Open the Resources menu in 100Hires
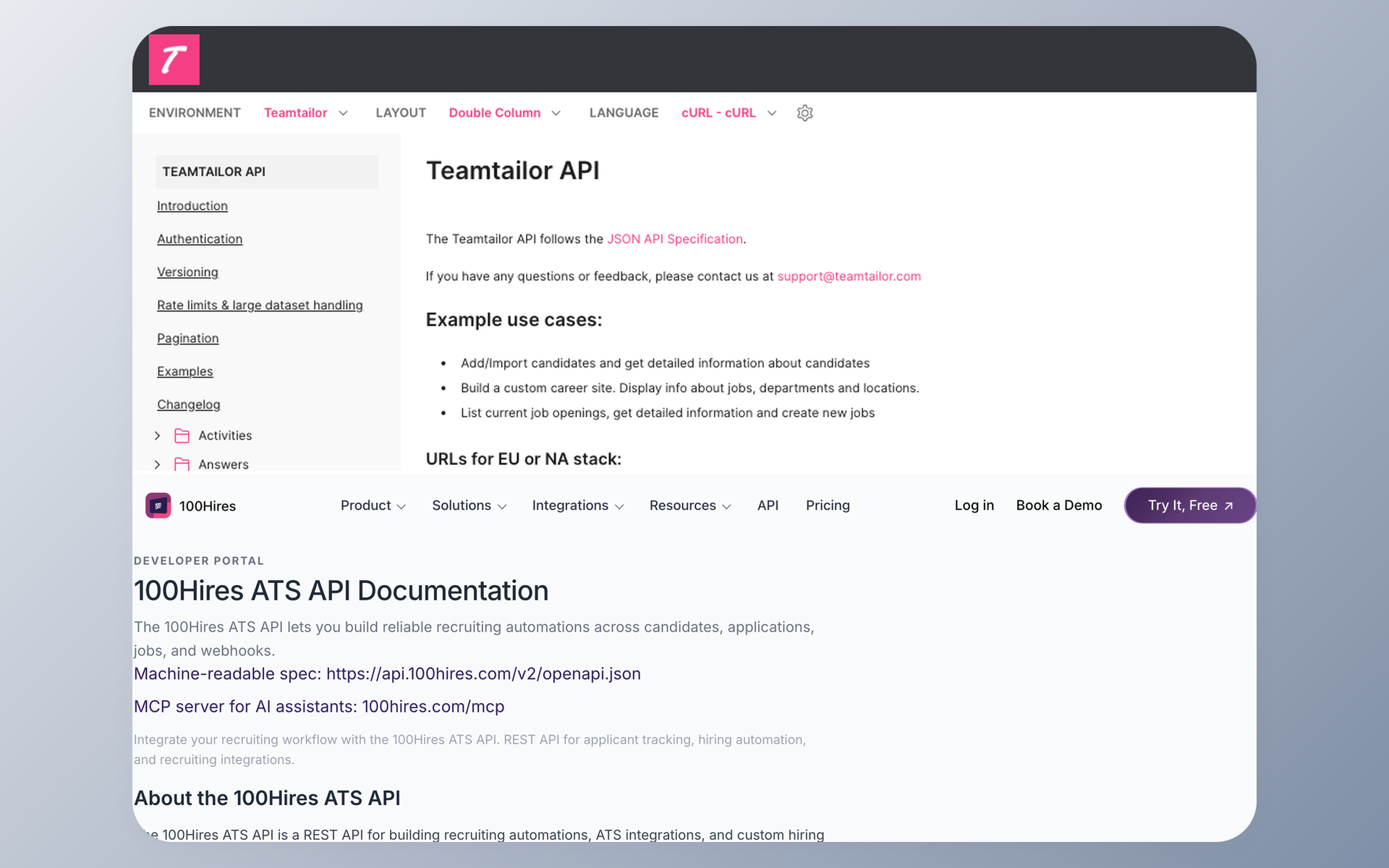Image resolution: width=1389 pixels, height=868 pixels. tap(690, 506)
